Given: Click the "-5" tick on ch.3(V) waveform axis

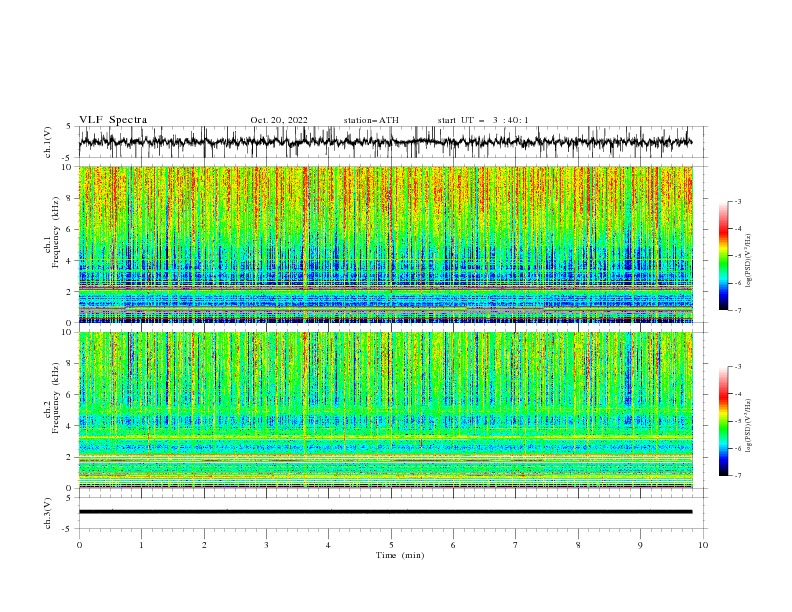Looking at the screenshot, I should [x=68, y=529].
